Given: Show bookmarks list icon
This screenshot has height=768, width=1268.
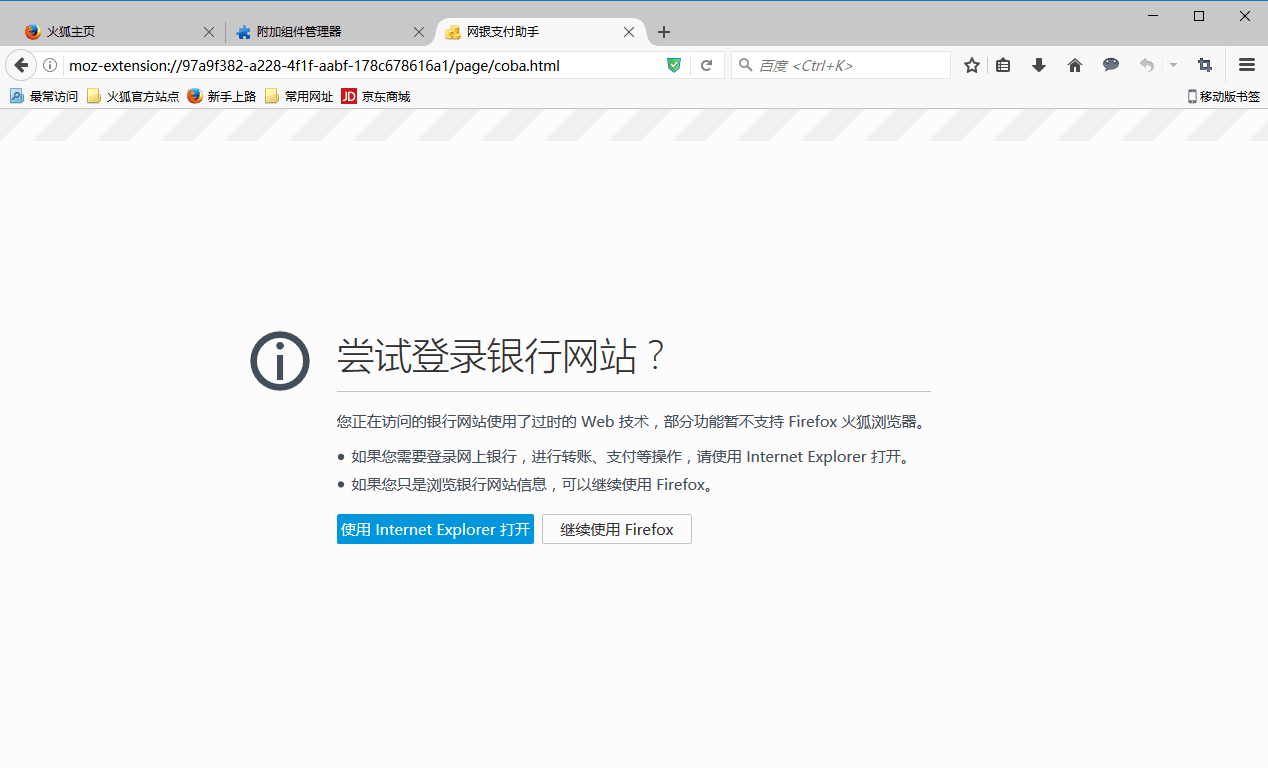Looking at the screenshot, I should click(1003, 65).
